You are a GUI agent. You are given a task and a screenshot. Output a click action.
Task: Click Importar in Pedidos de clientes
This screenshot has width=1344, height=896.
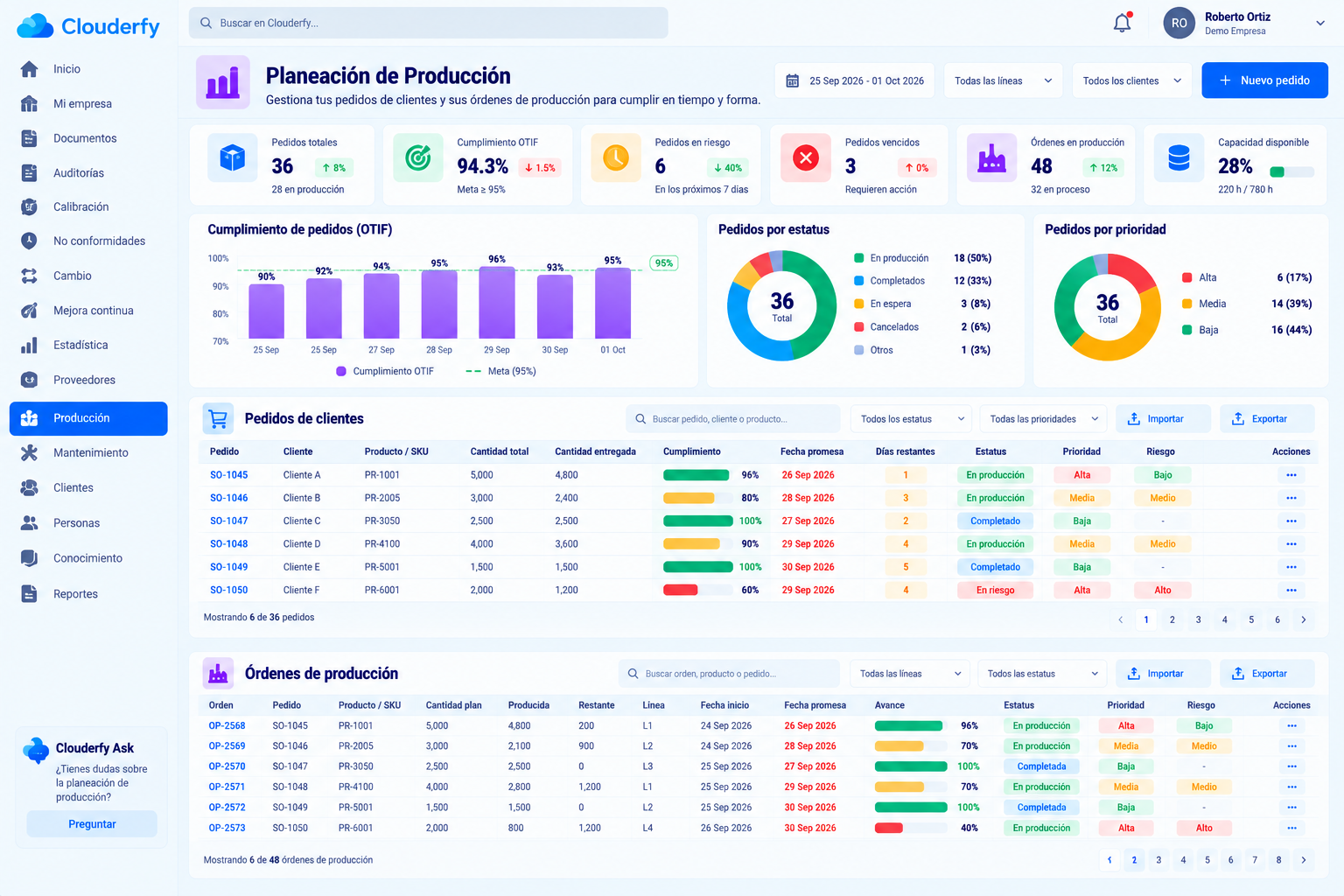click(x=1163, y=419)
